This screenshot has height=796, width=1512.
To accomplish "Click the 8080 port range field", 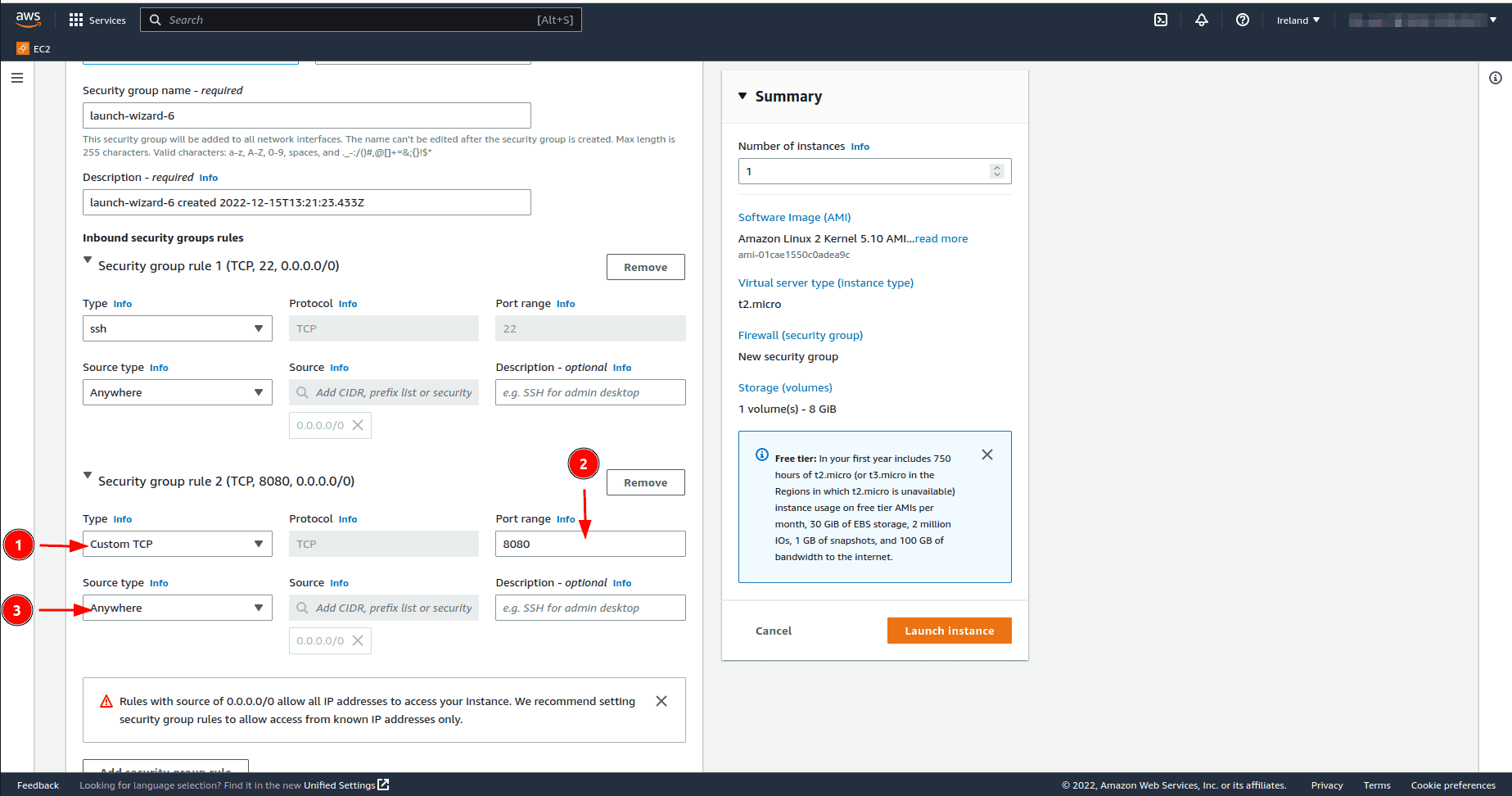I will [x=589, y=544].
